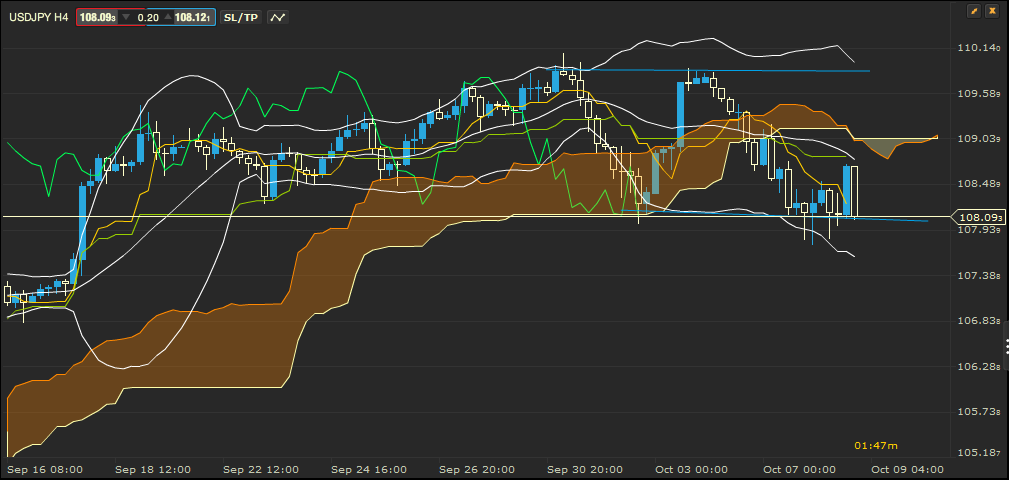Click the 105.73 price axis label
This screenshot has height=480, width=1009.
tap(977, 412)
